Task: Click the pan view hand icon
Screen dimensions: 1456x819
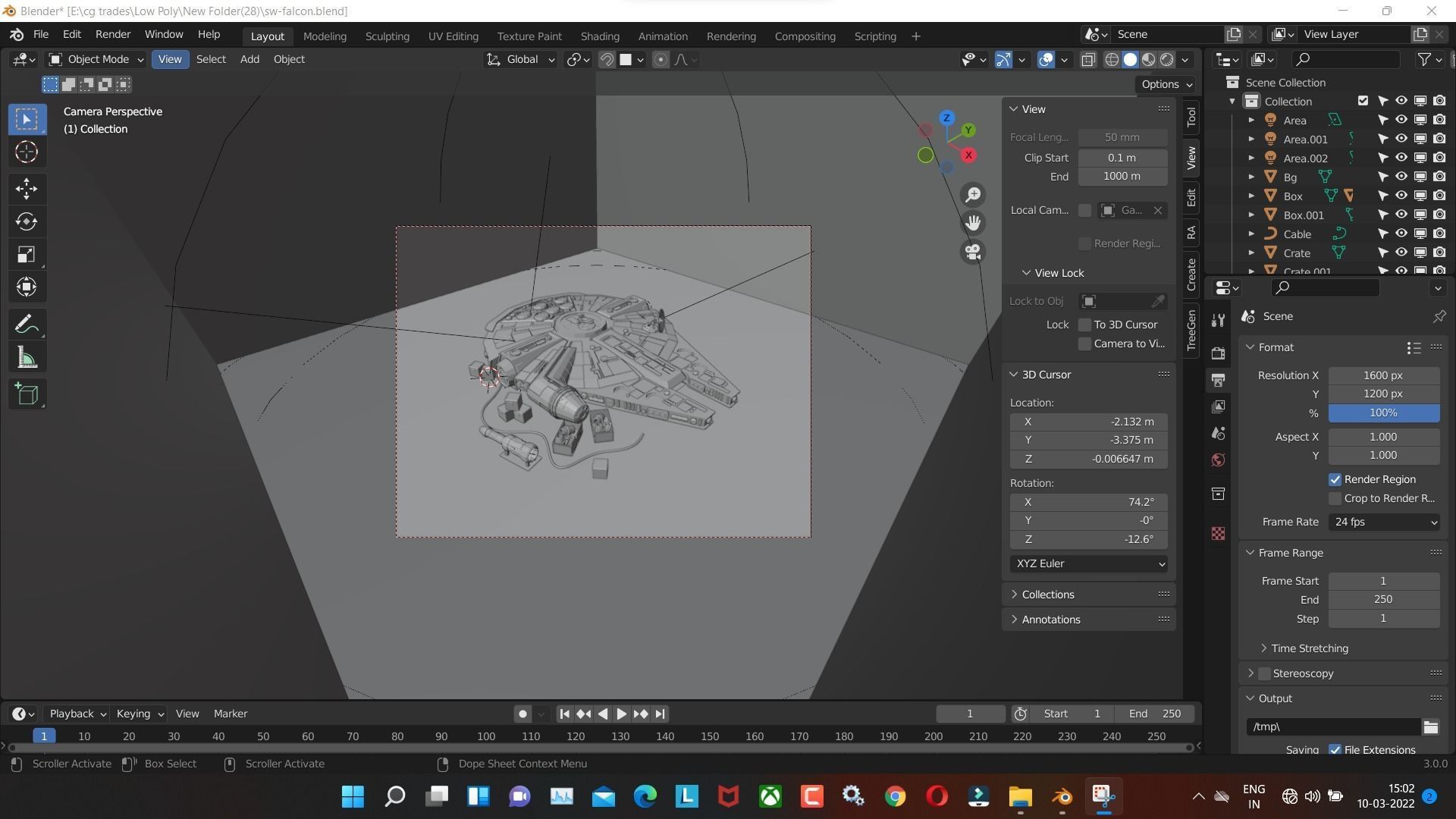Action: click(x=973, y=223)
